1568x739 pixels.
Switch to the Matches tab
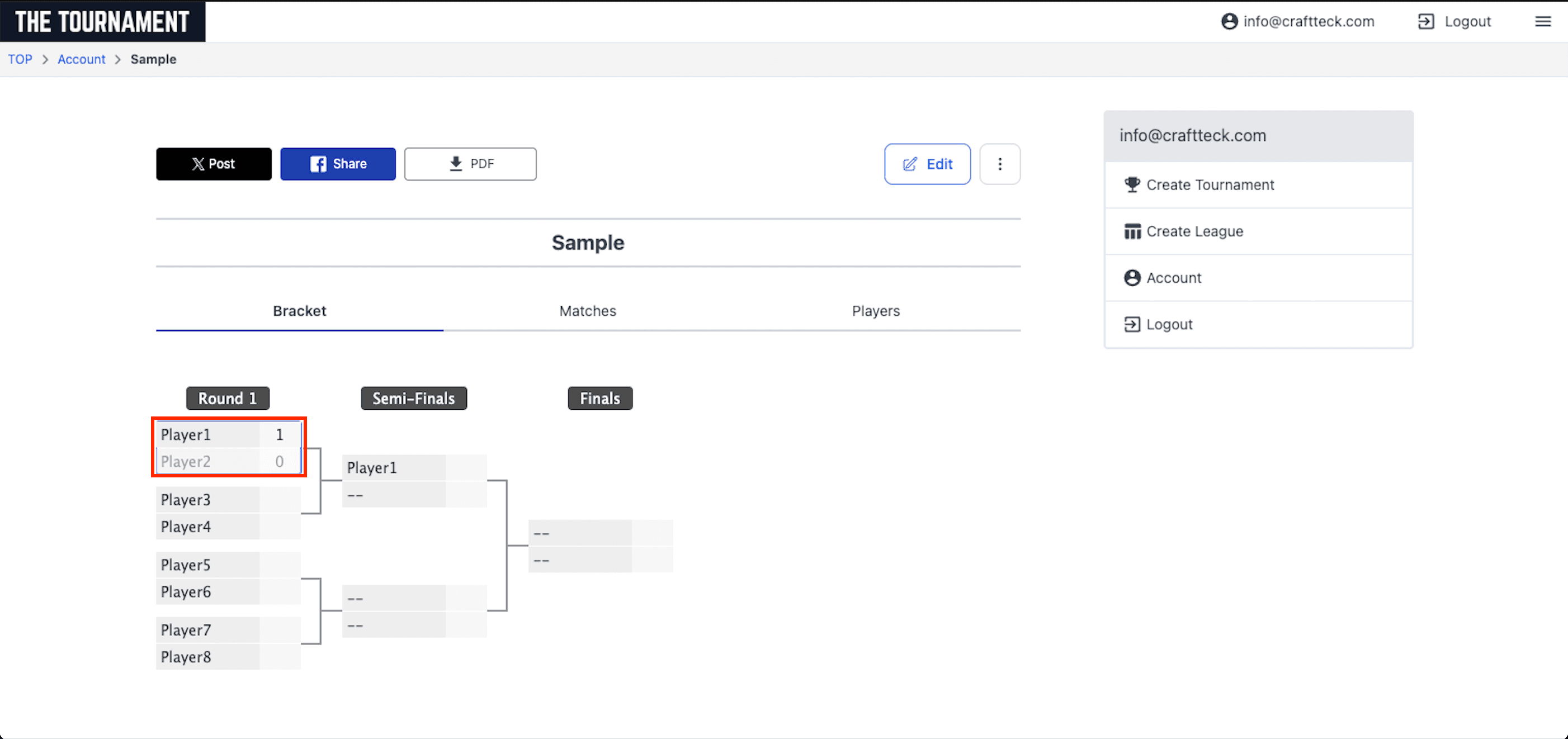click(x=587, y=311)
